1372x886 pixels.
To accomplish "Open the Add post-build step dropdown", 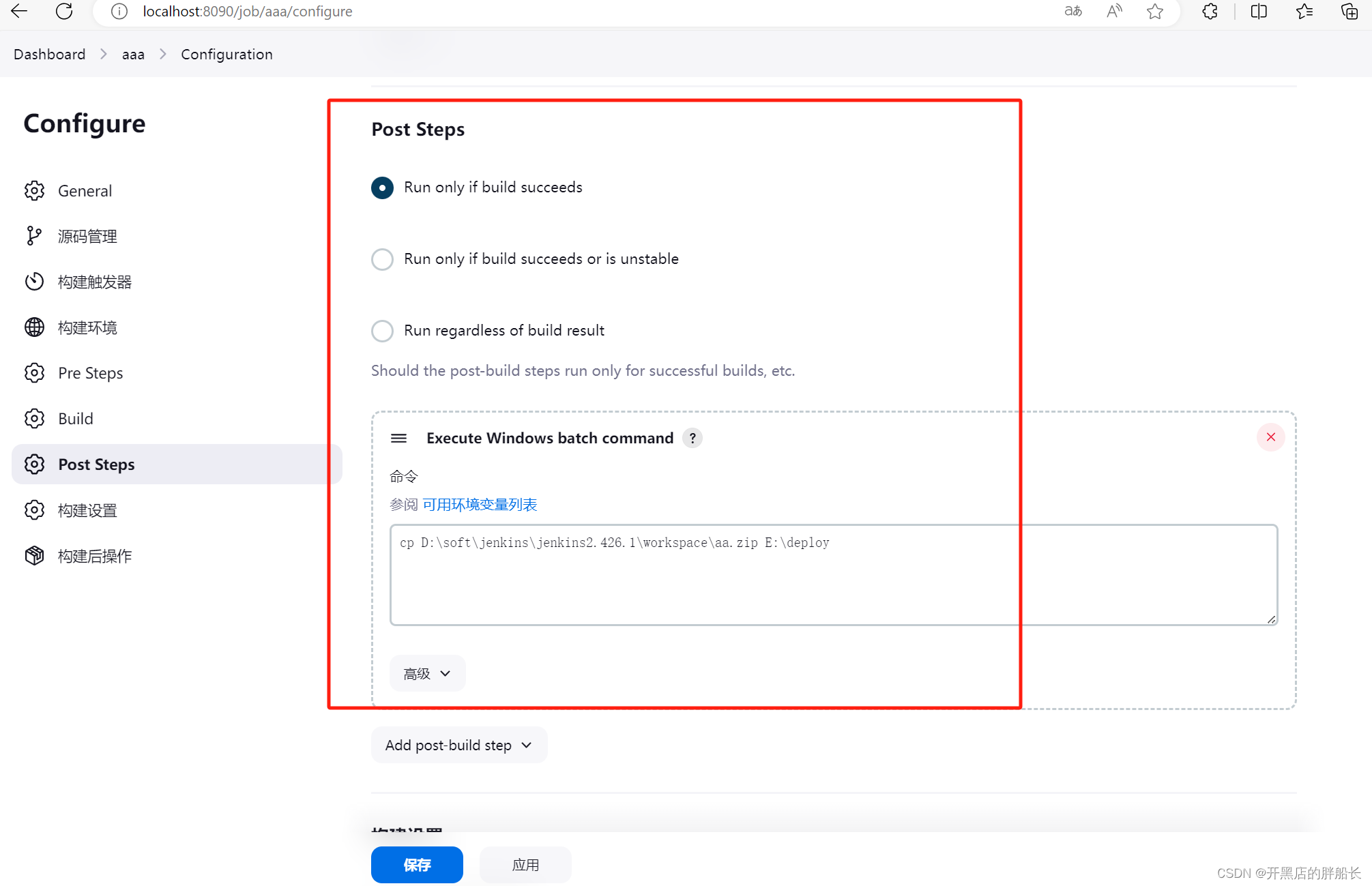I will pyautogui.click(x=459, y=745).
